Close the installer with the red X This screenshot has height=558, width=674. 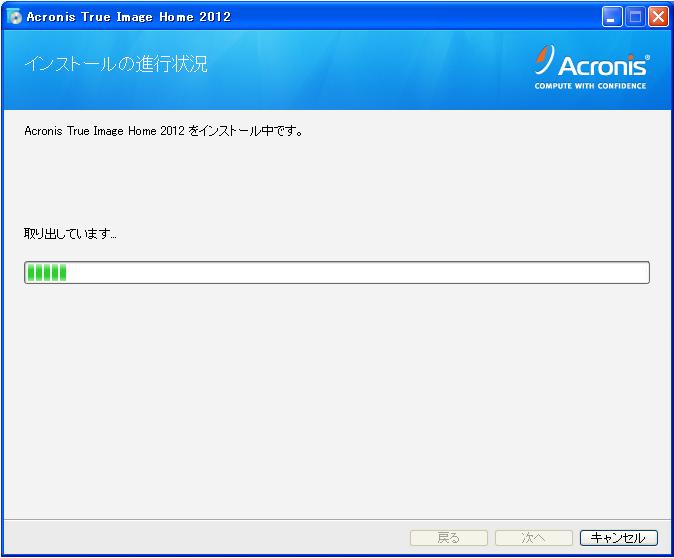[x=658, y=17]
